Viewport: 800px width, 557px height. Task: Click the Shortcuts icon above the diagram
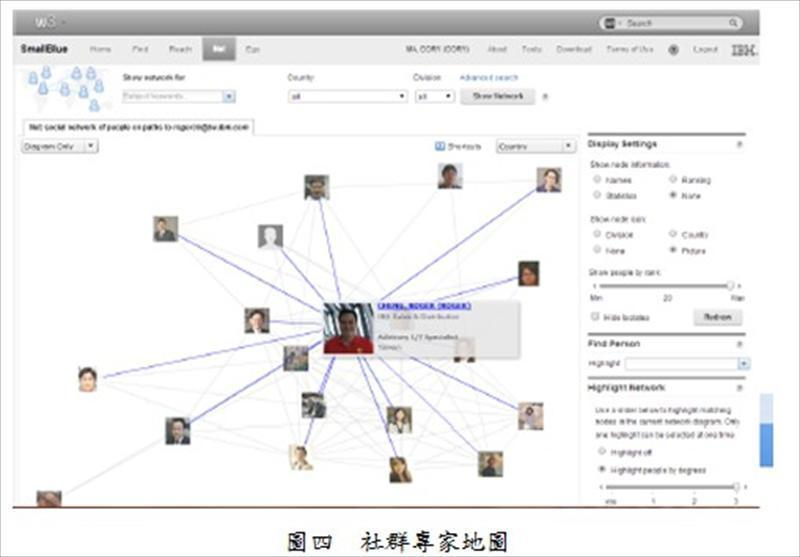point(441,146)
